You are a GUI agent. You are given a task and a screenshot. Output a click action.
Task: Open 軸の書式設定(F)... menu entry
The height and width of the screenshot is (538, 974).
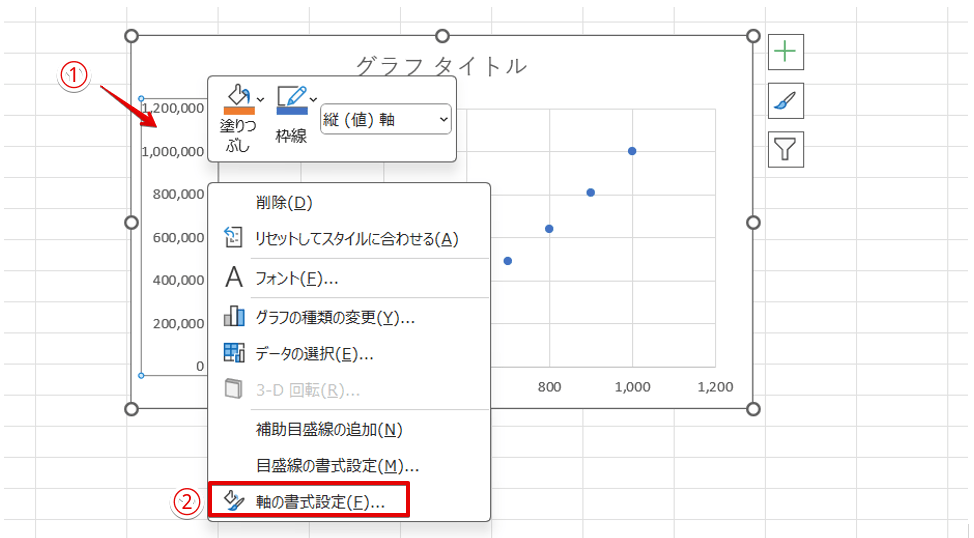(349, 501)
